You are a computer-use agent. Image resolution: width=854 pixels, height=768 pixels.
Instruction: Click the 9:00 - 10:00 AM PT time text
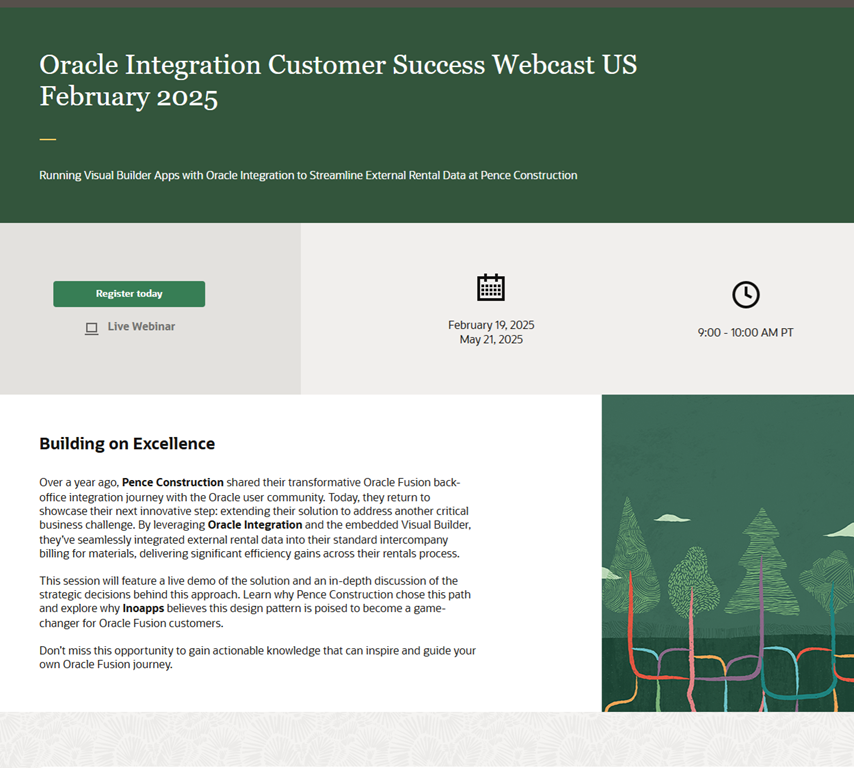click(x=745, y=332)
